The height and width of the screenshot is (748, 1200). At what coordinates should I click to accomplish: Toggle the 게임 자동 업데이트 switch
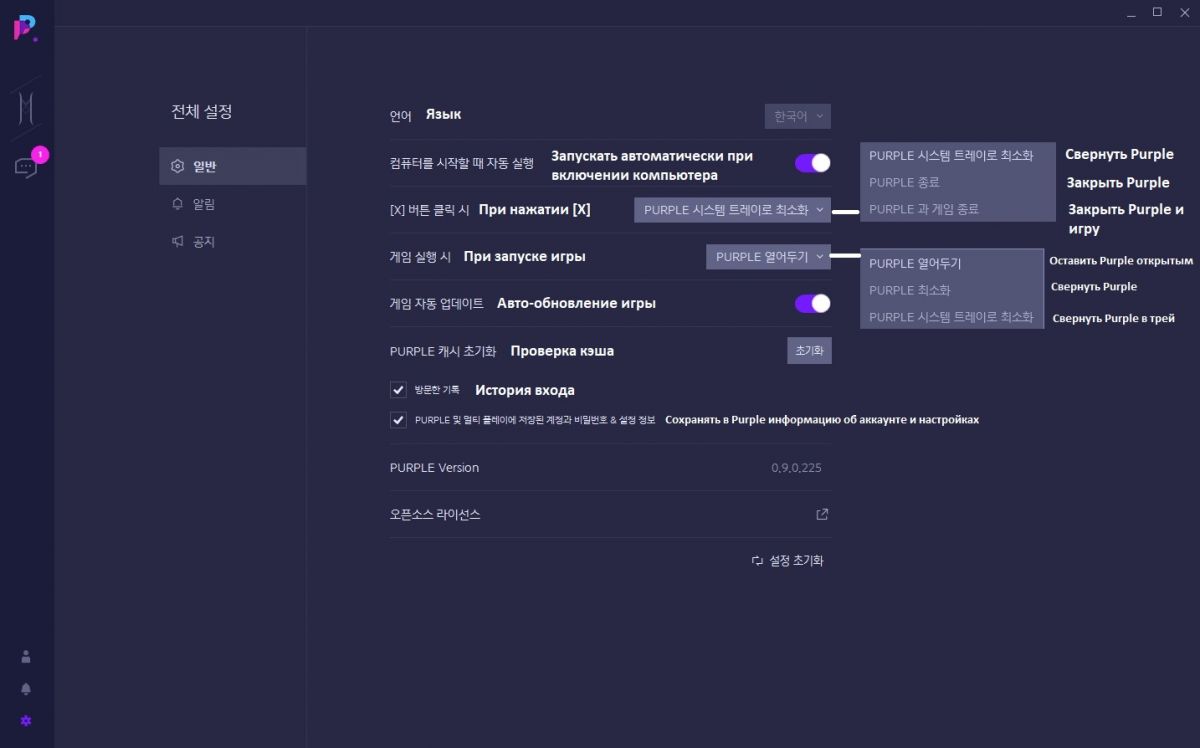point(812,303)
